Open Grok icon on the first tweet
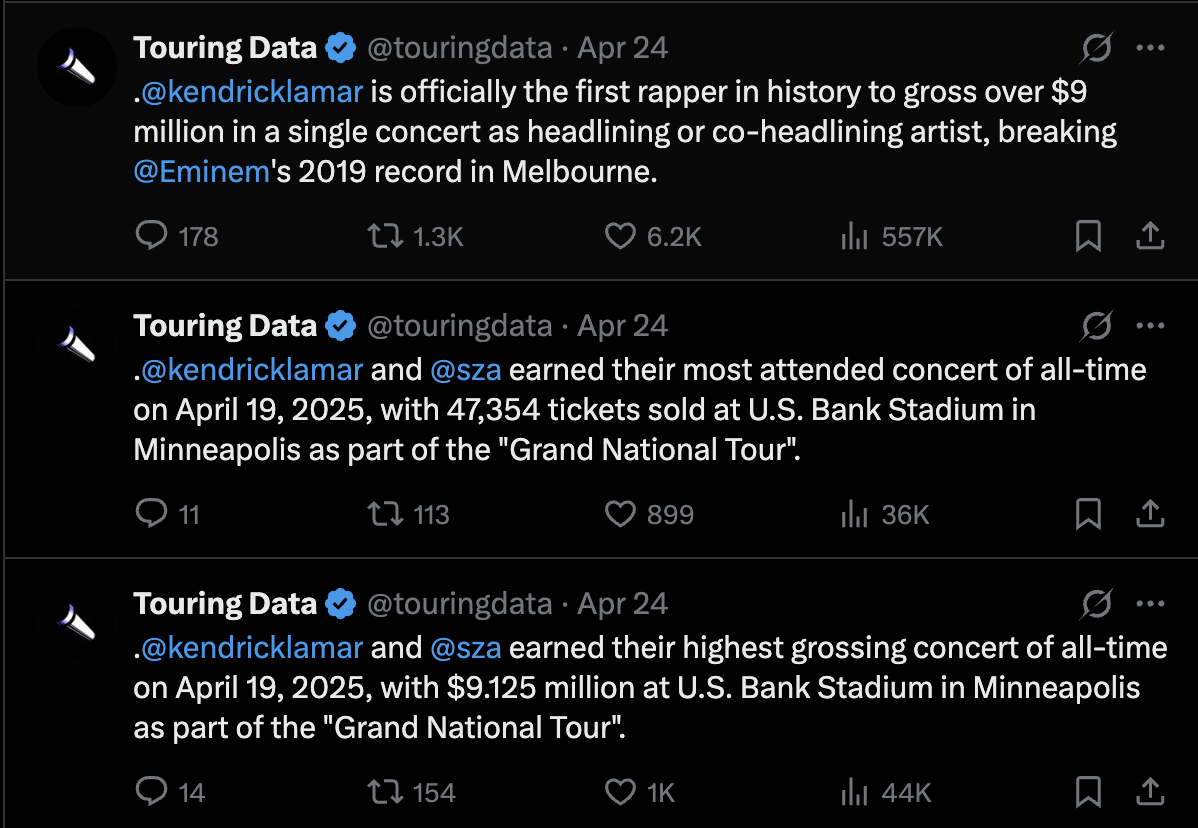This screenshot has height=828, width=1198. point(1097,48)
